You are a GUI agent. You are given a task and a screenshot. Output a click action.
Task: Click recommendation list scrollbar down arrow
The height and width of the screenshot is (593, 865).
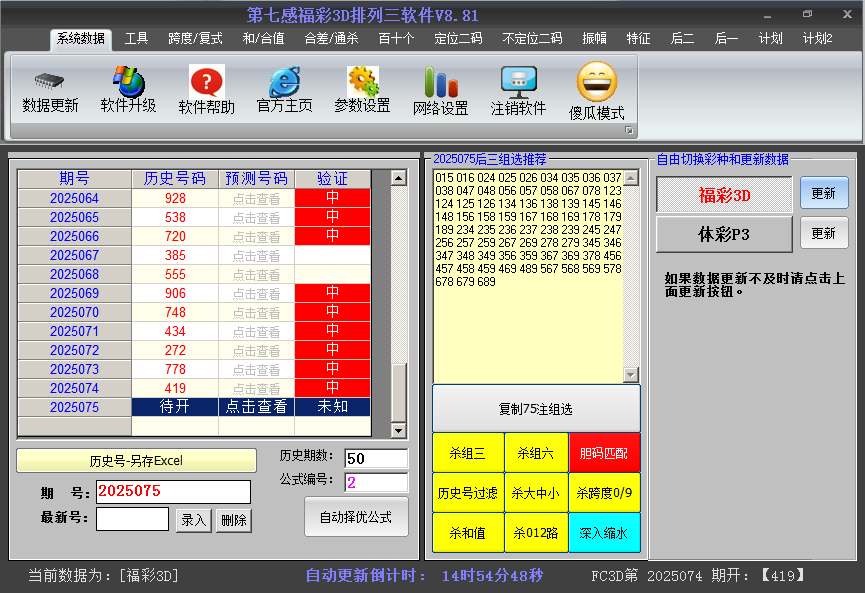tap(631, 375)
